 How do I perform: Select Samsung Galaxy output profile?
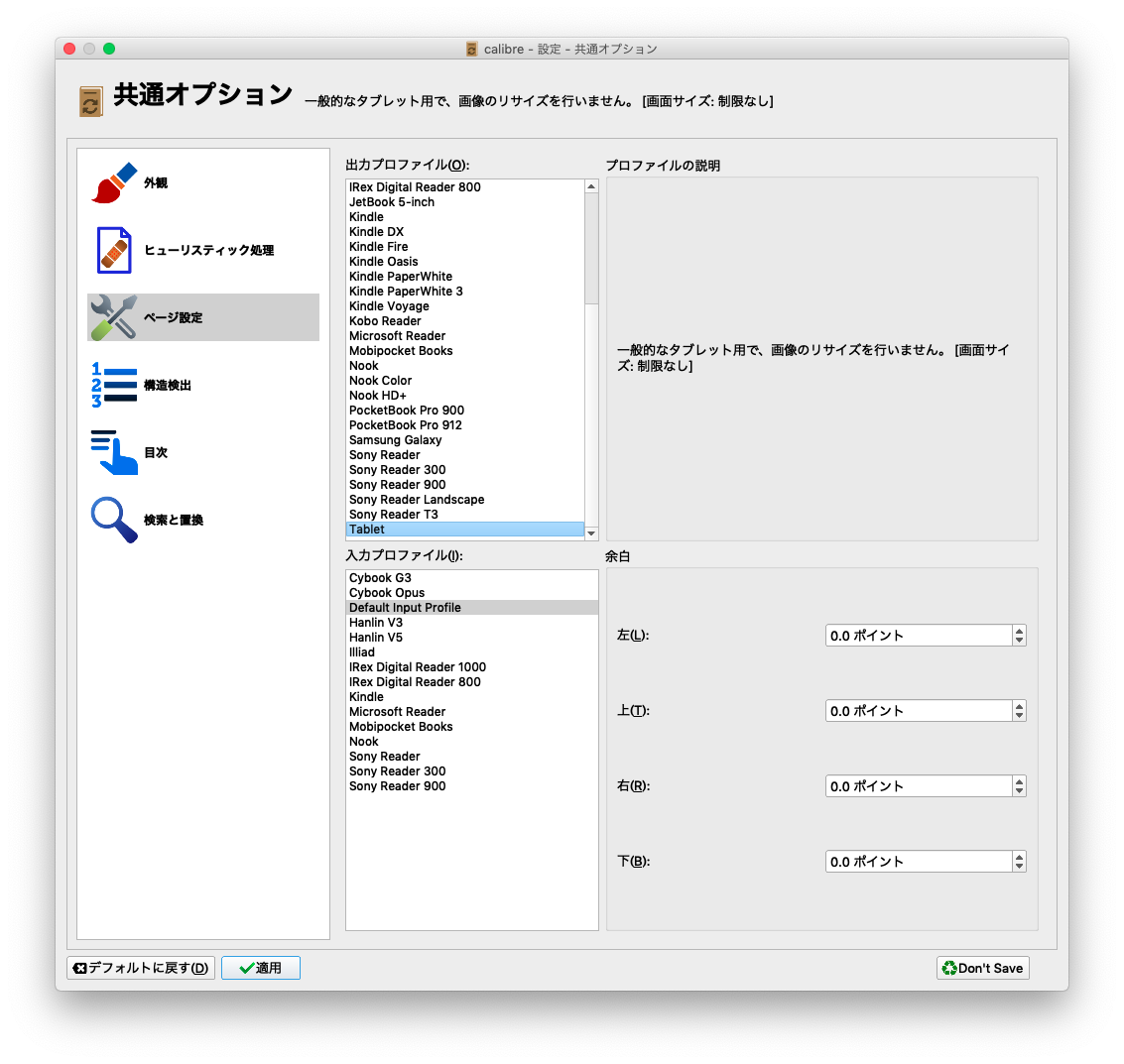(465, 440)
